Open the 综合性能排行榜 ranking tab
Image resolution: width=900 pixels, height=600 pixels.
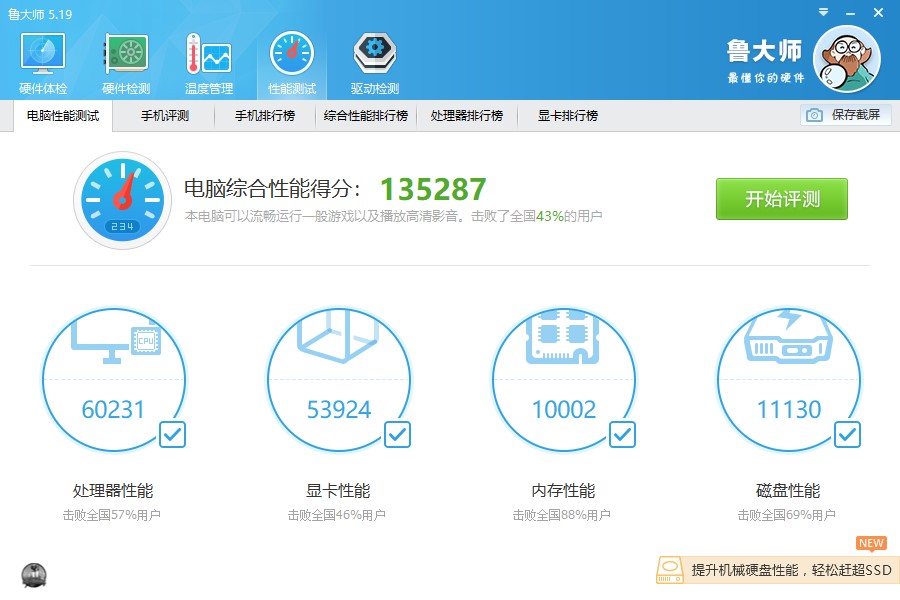tap(364, 116)
